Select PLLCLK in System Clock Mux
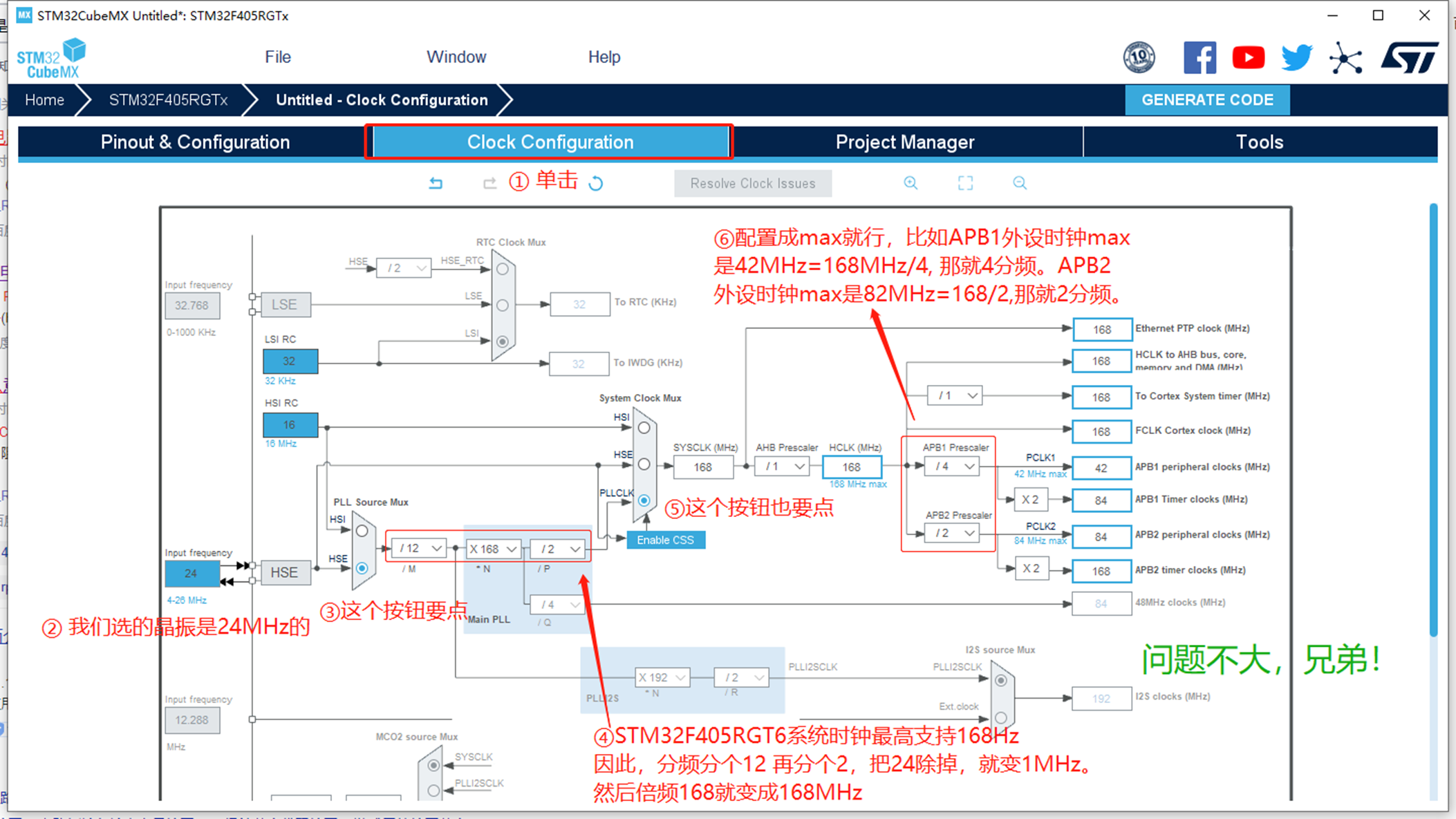Viewport: 1456px width, 819px height. click(x=644, y=500)
